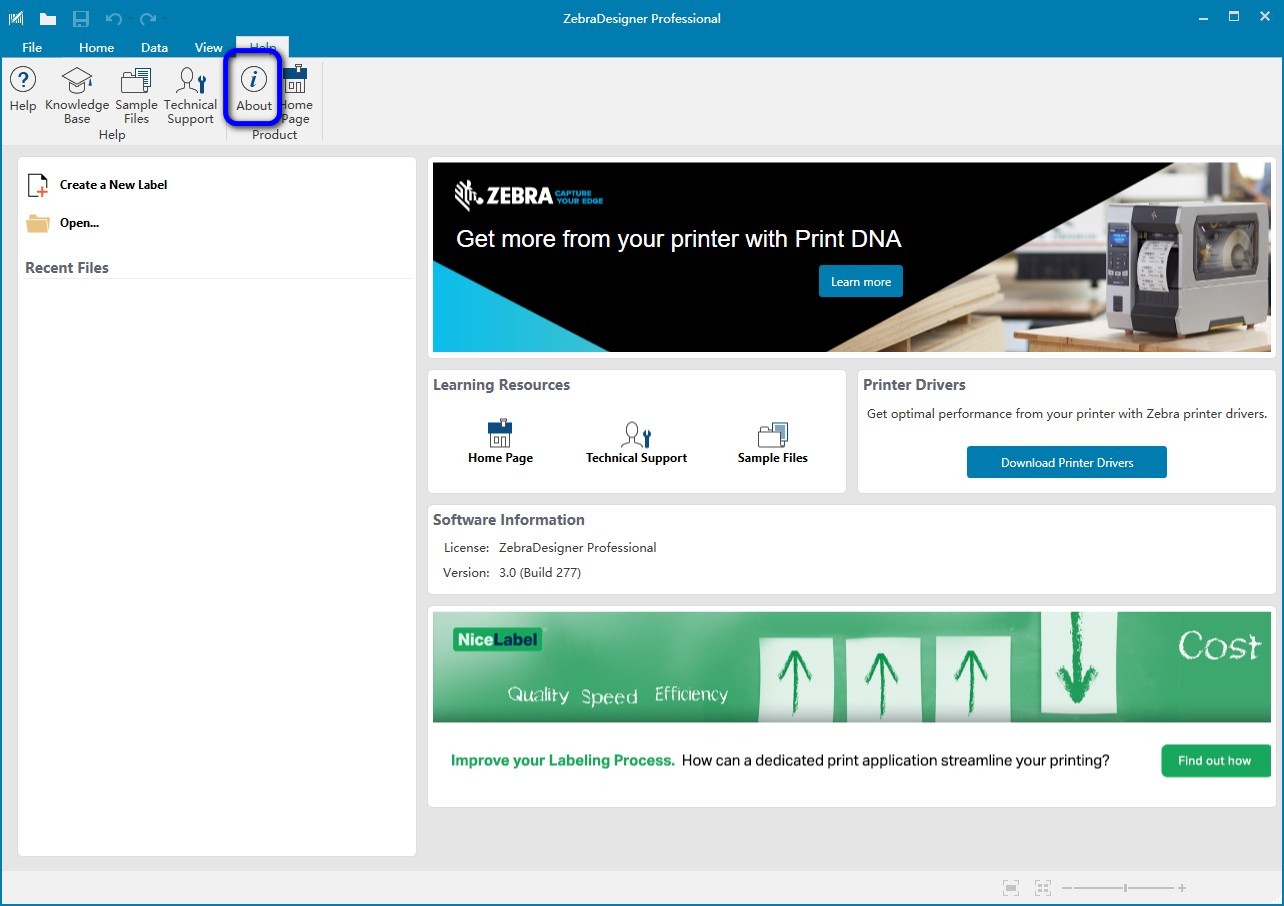Image resolution: width=1284 pixels, height=906 pixels.
Task: Click Open... in the left panel
Action: (x=78, y=222)
